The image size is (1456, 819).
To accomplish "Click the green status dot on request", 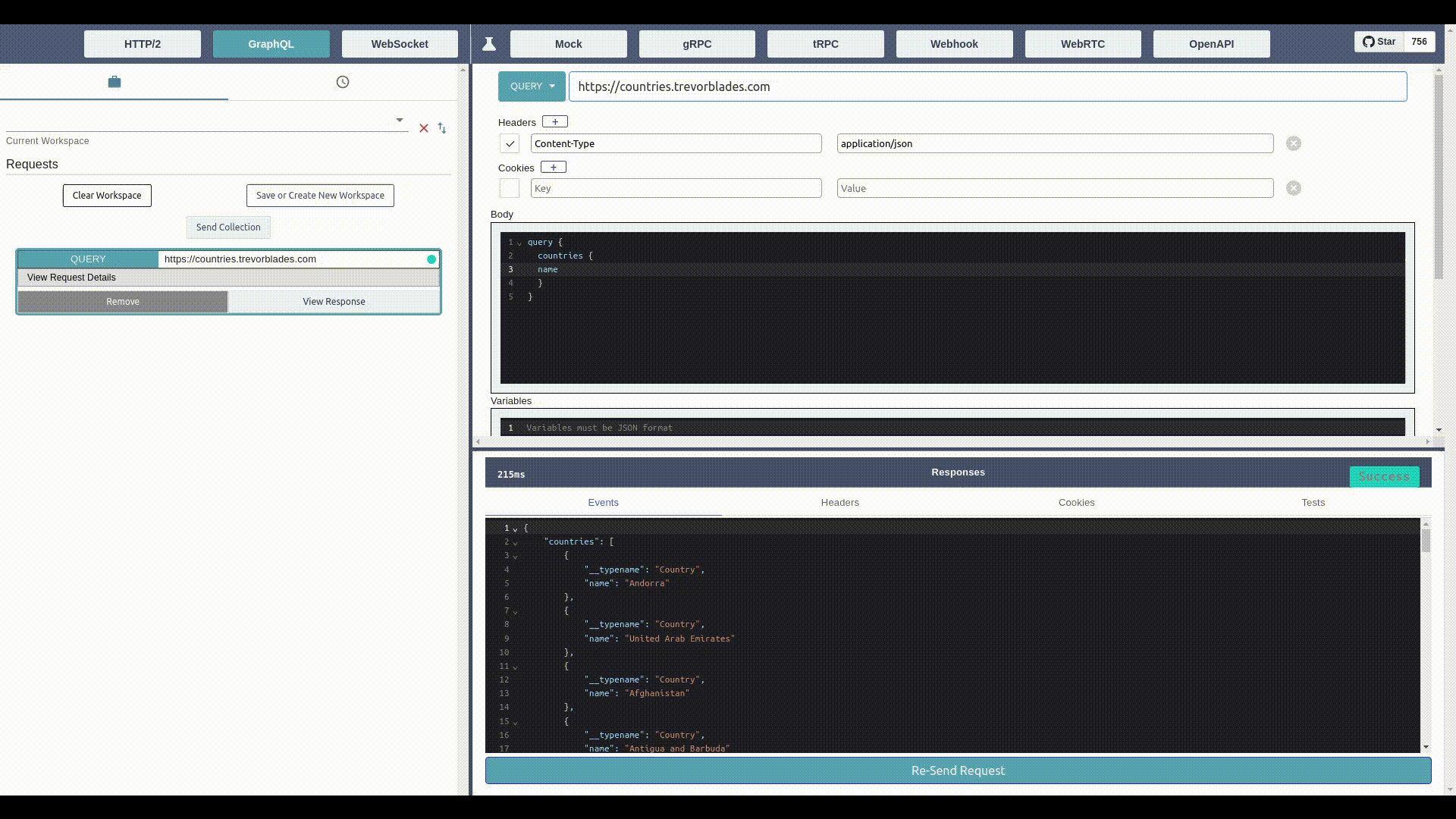I will tap(431, 259).
